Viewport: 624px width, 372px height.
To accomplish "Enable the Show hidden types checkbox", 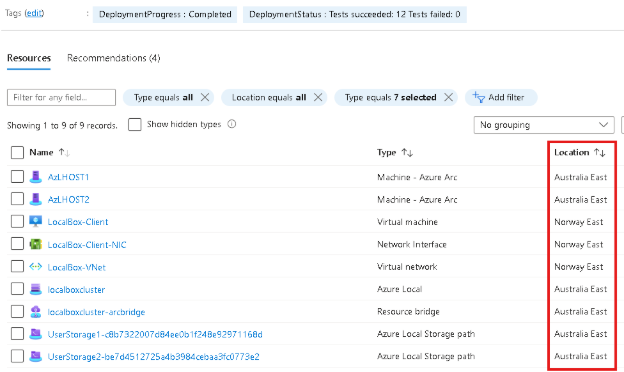I will coord(135,124).
